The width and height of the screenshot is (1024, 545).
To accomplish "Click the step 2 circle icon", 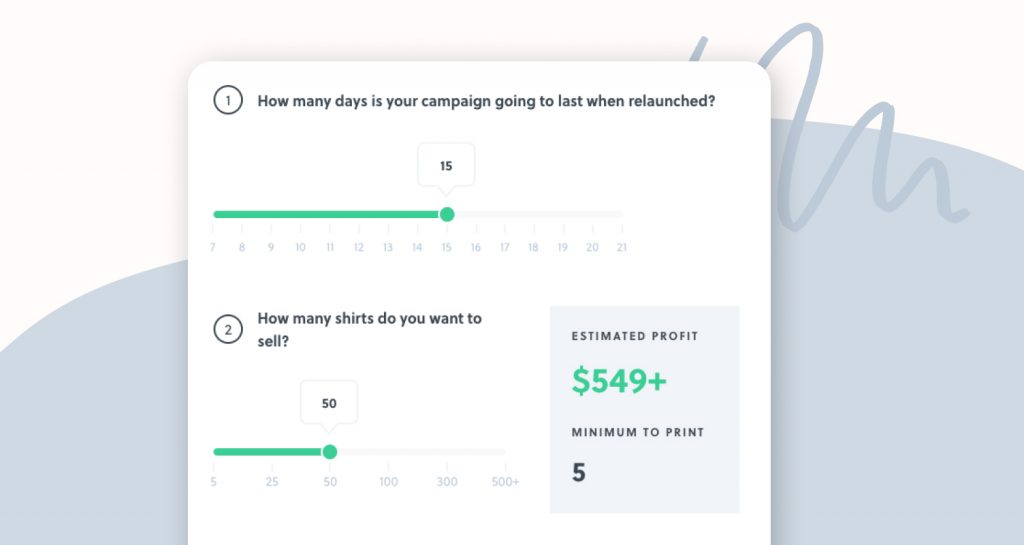I will pyautogui.click(x=228, y=330).
